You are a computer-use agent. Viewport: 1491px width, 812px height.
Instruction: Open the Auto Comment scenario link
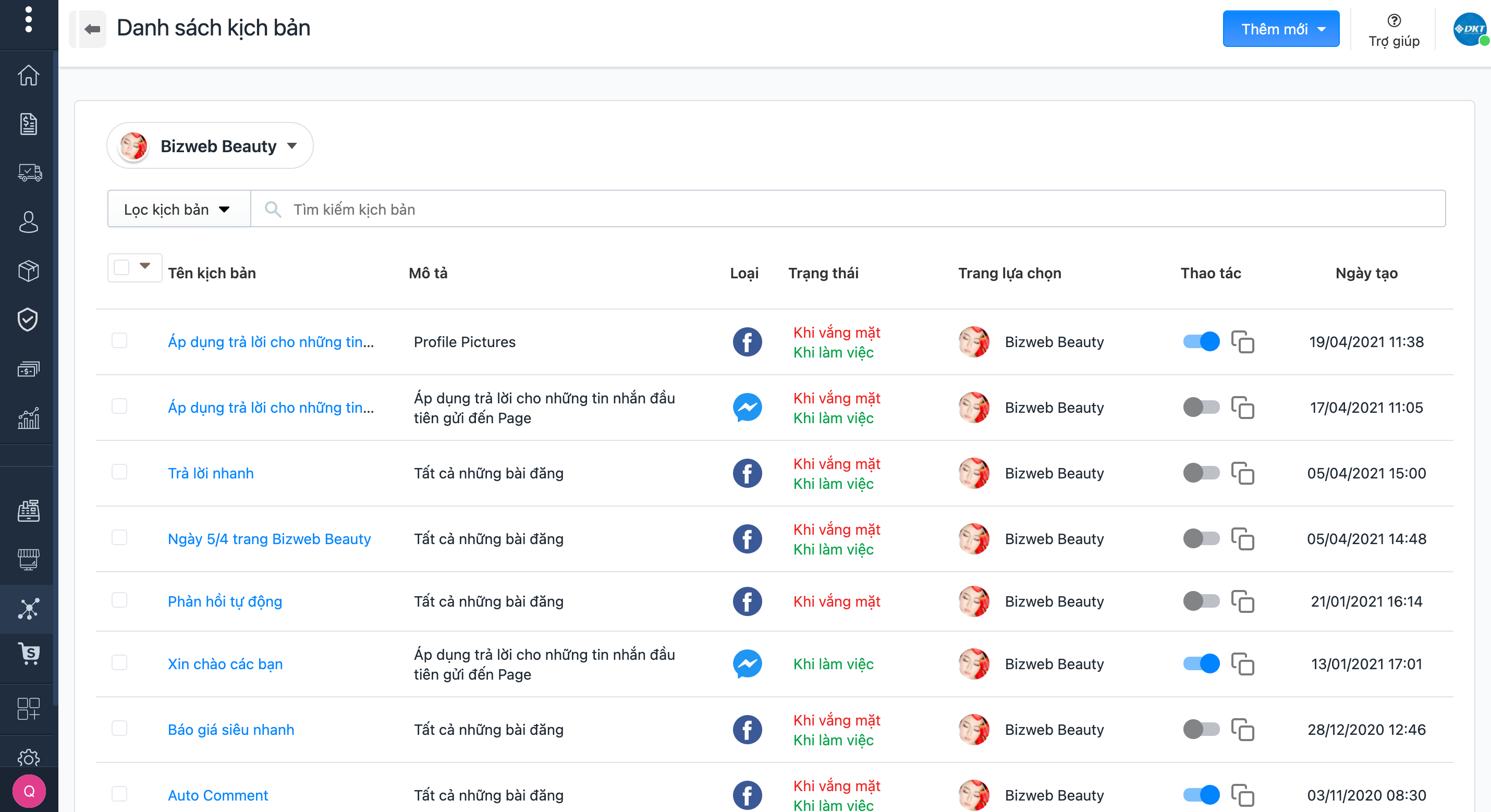coord(217,795)
